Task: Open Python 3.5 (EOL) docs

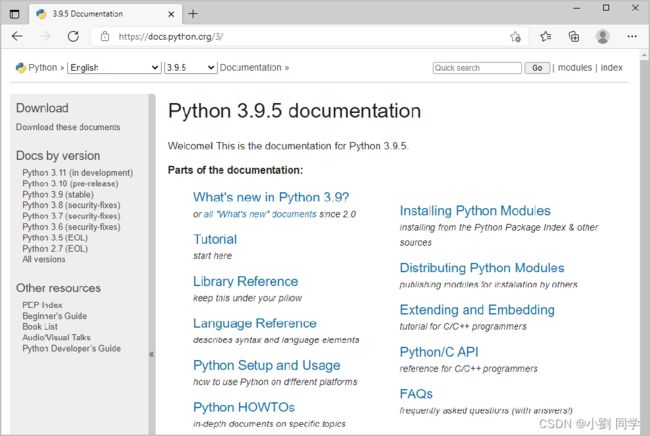Action: pos(55,237)
